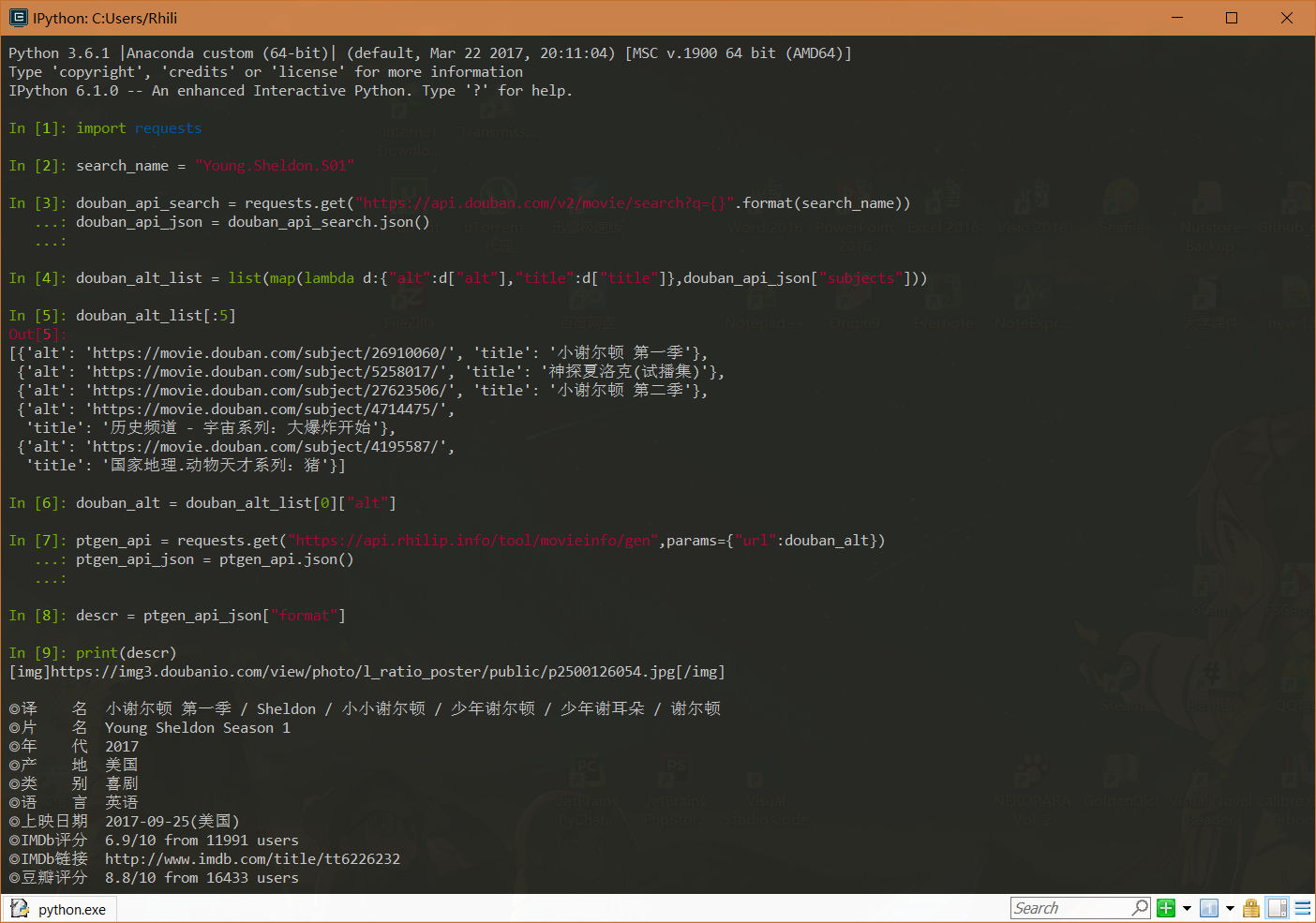
Task: Click the api.rhilip.info movieinfo URL string
Action: [x=472, y=541]
